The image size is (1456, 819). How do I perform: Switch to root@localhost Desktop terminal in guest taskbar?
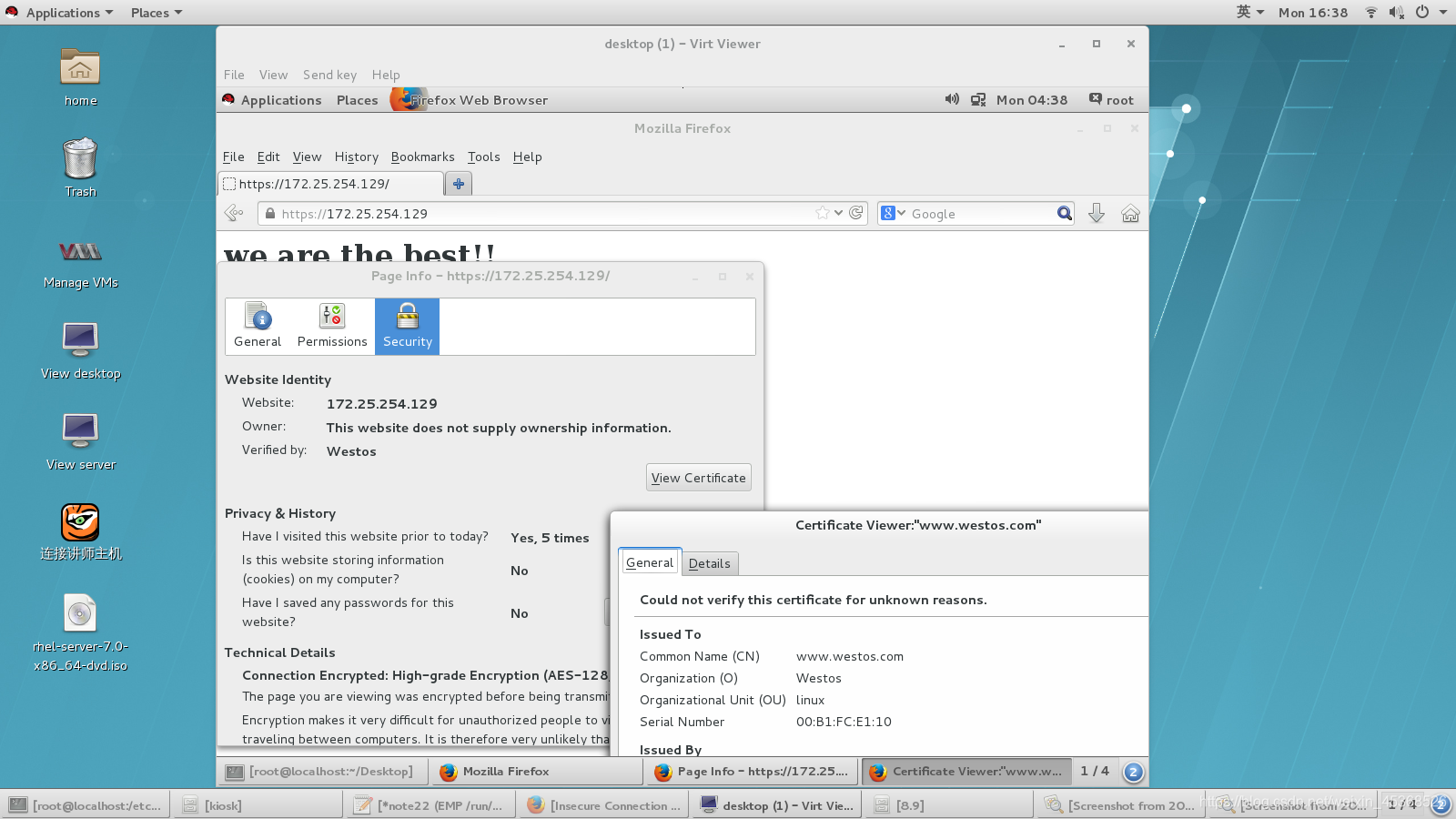click(x=322, y=772)
